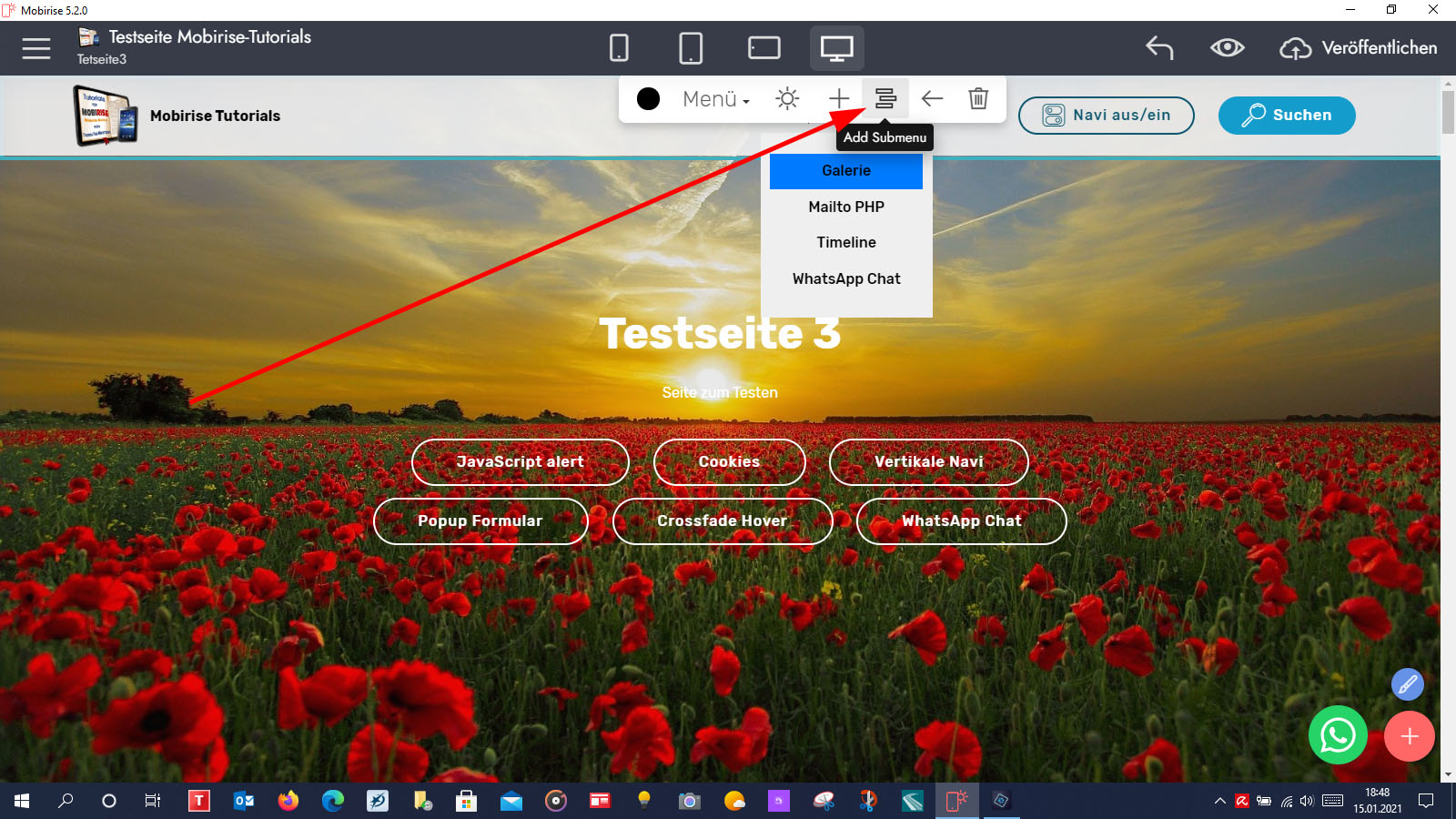Show hidden system tray icons

pos(1219,801)
